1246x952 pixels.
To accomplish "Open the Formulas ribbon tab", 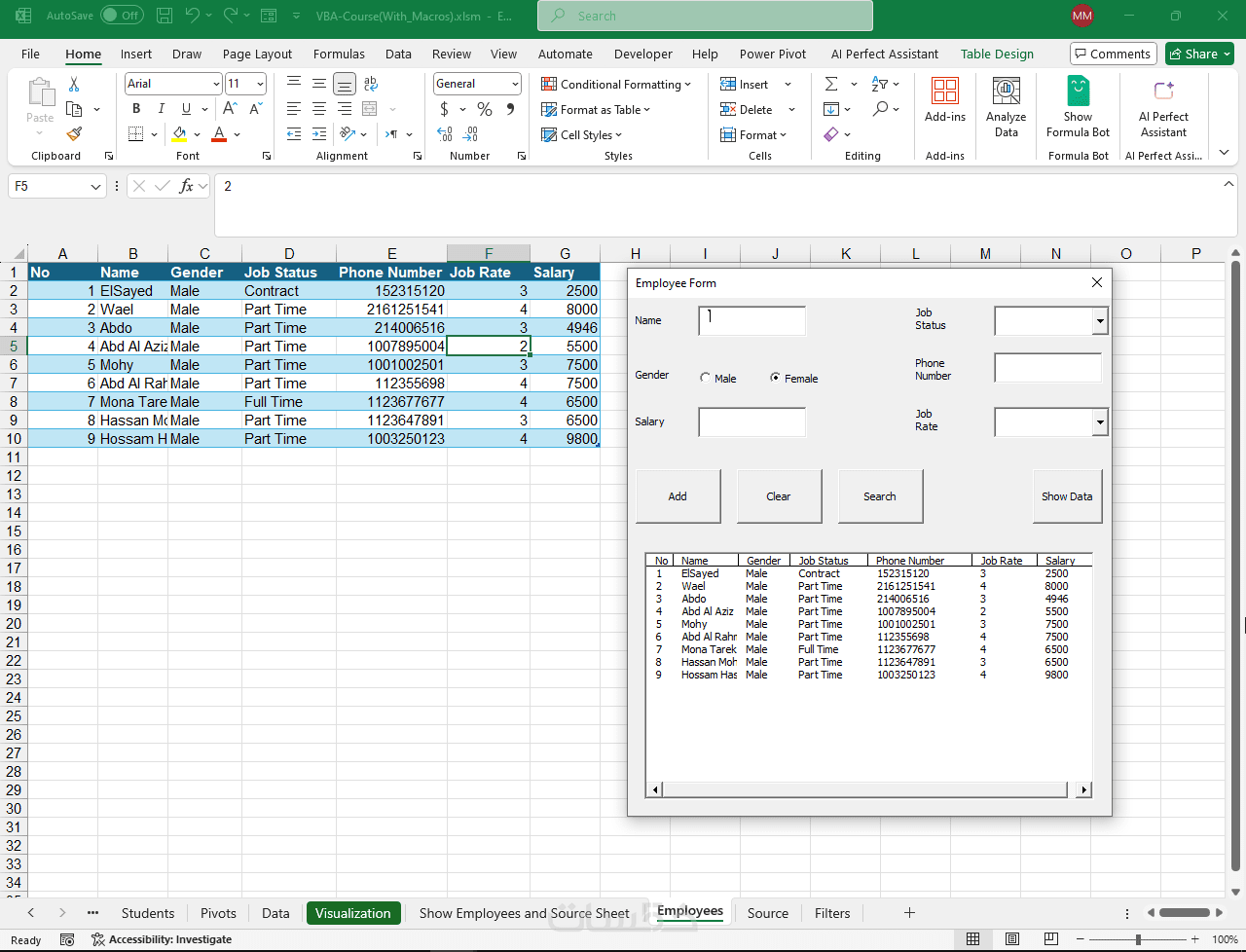I will (339, 55).
